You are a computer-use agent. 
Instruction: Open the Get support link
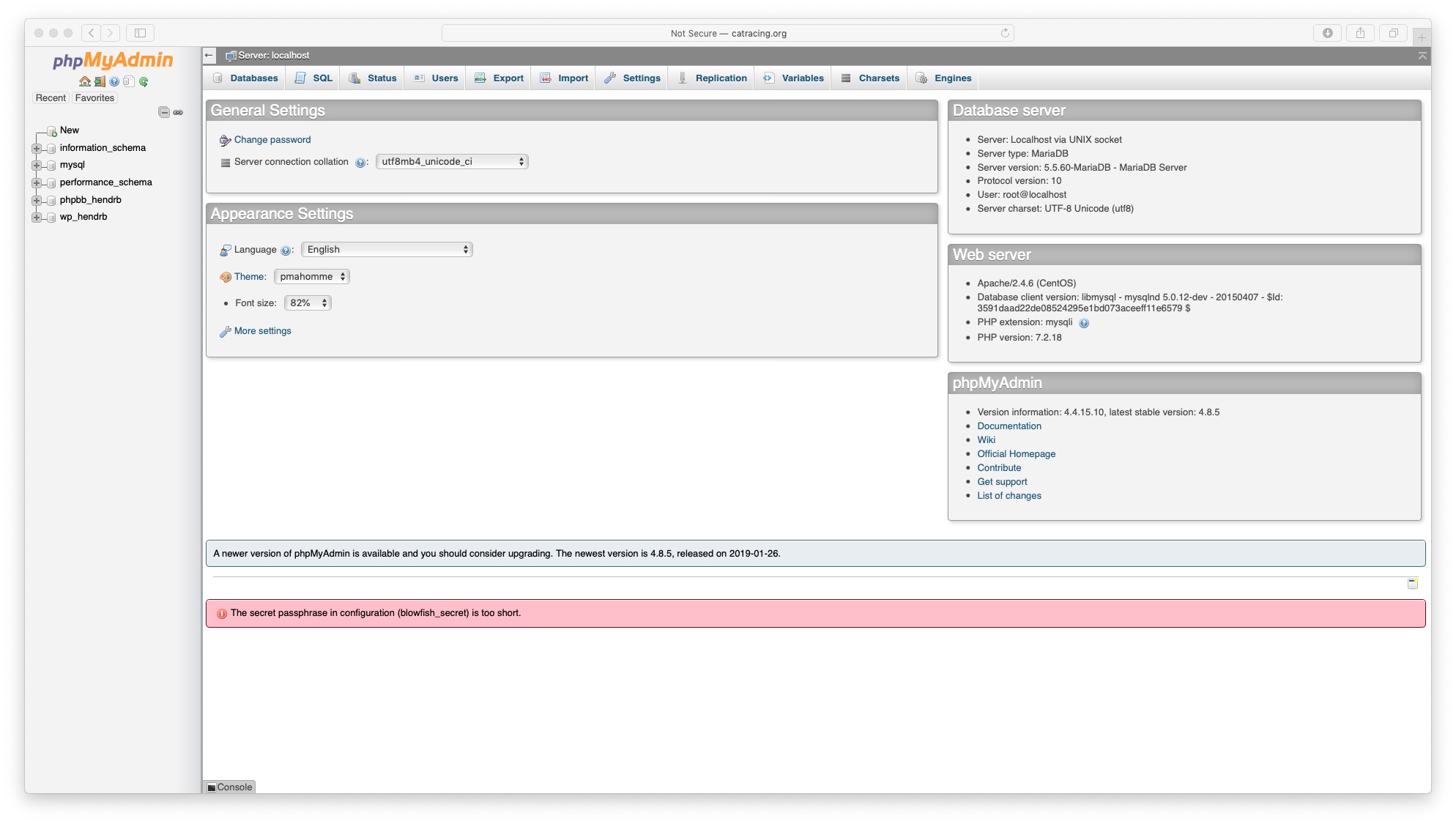[x=1002, y=482]
